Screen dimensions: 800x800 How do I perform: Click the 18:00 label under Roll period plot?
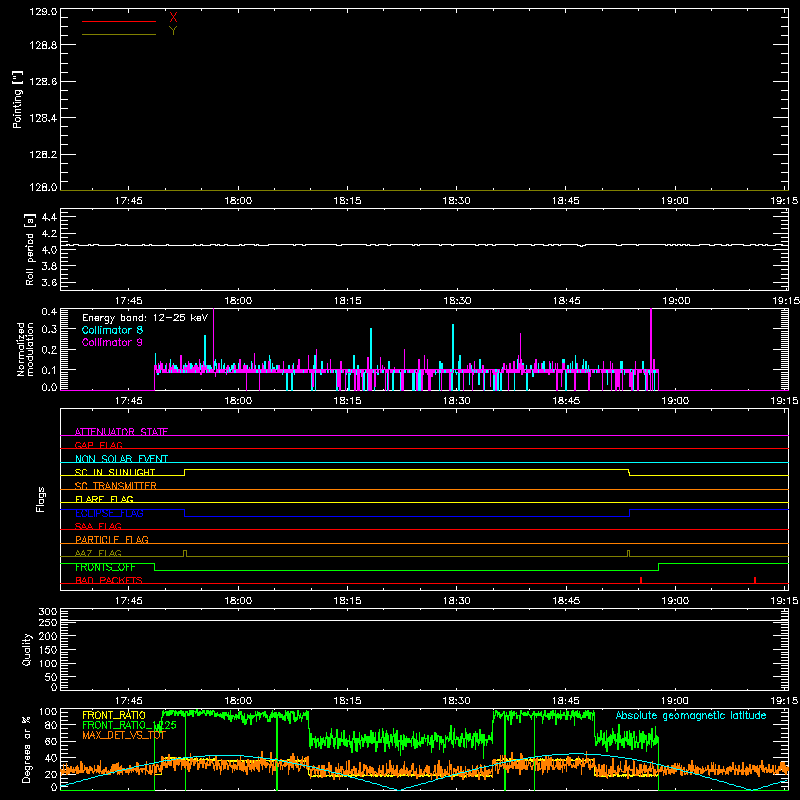(238, 301)
